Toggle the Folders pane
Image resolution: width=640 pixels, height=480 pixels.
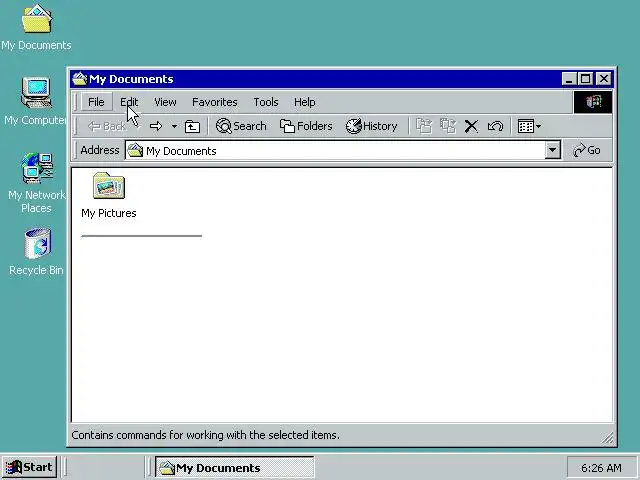pyautogui.click(x=306, y=126)
